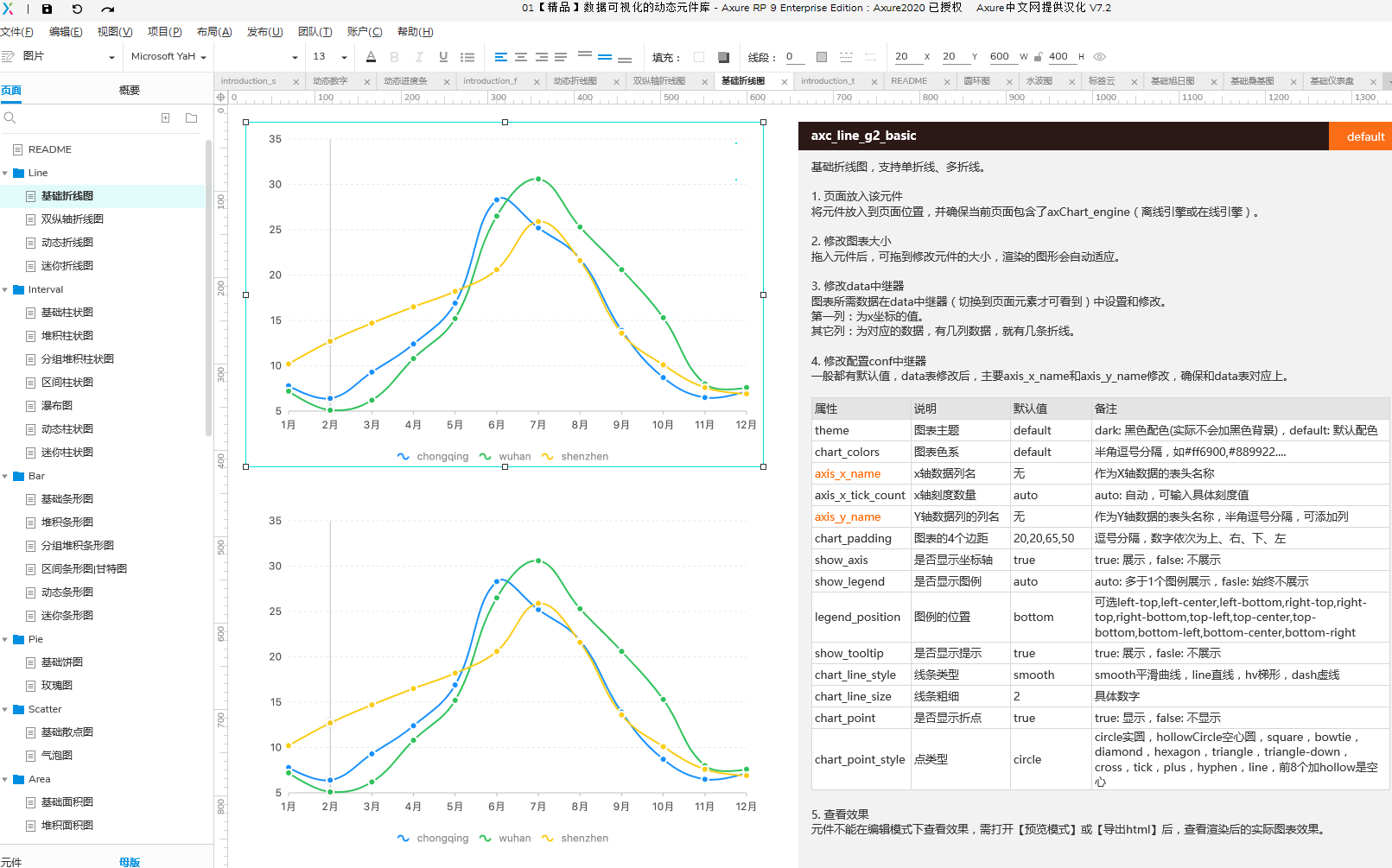The height and width of the screenshot is (868, 1392).
Task: Align text vertically to middle
Action: [x=605, y=57]
